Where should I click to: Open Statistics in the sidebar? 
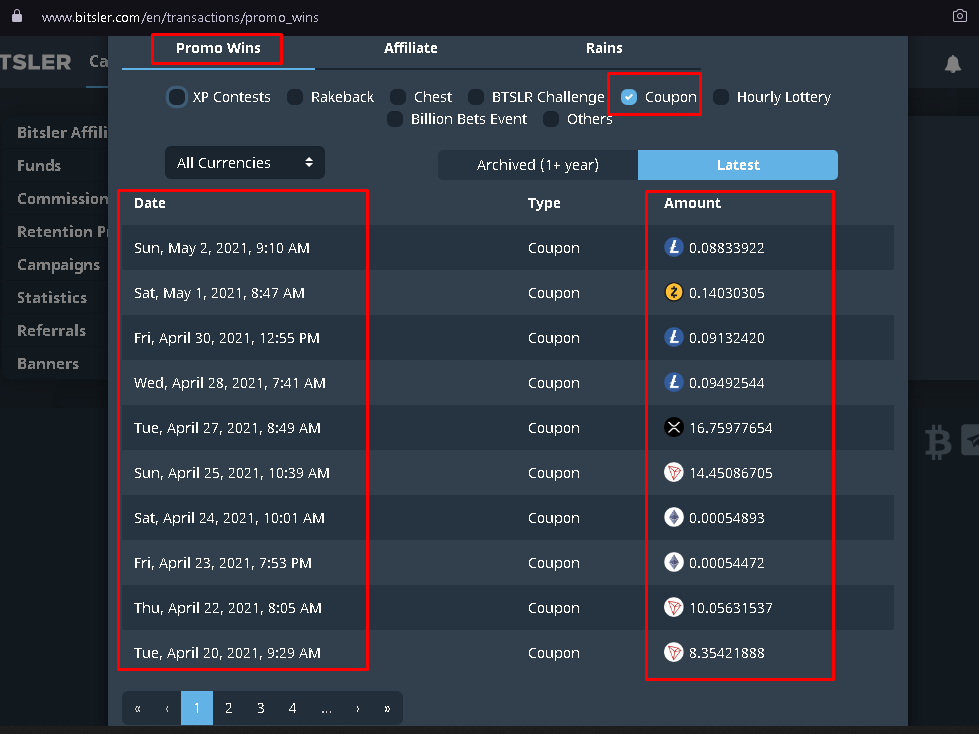pyautogui.click(x=52, y=298)
